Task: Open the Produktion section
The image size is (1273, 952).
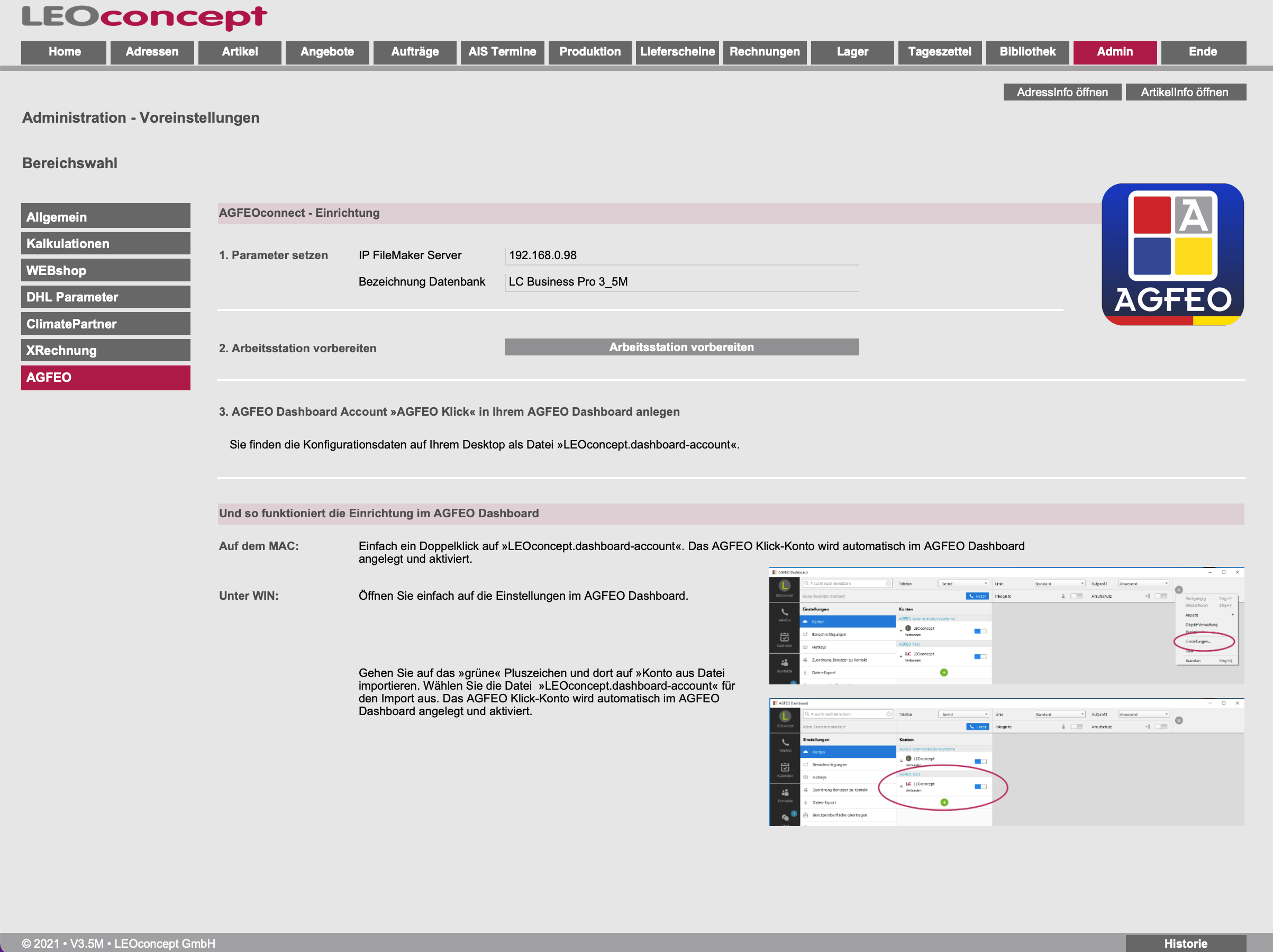Action: (590, 52)
